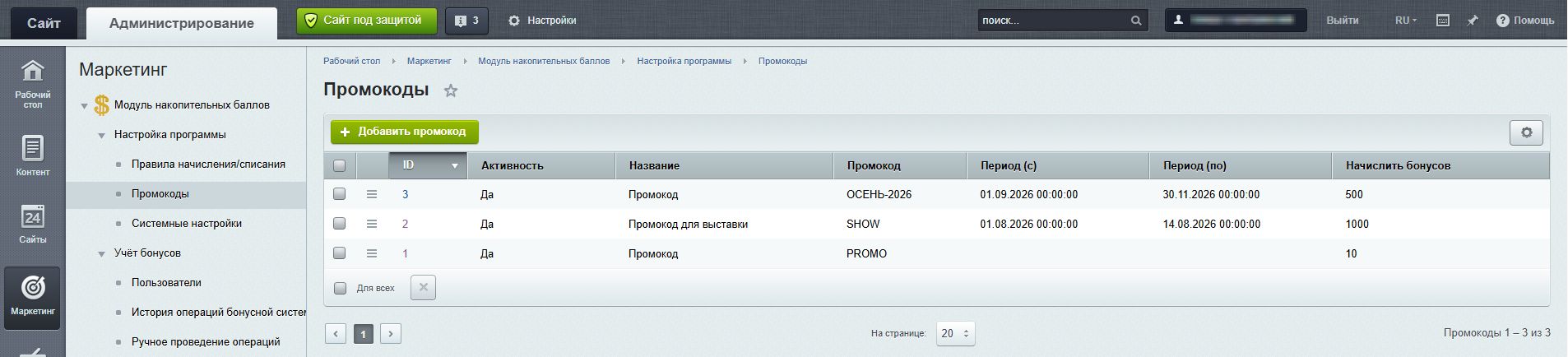Open Помощь help
Image resolution: width=1568 pixels, height=357 pixels.
[1525, 21]
